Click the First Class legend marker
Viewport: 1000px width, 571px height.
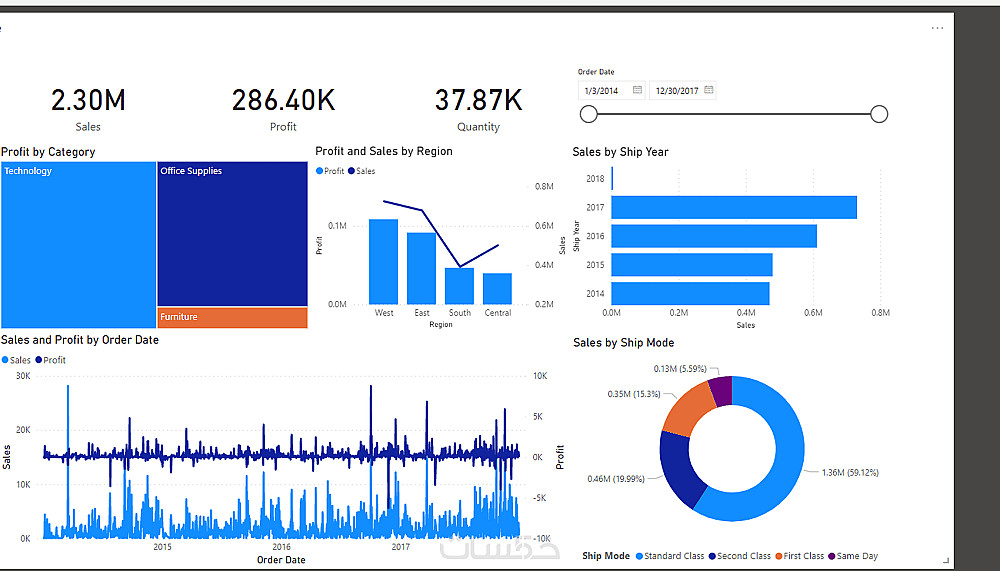coord(779,556)
